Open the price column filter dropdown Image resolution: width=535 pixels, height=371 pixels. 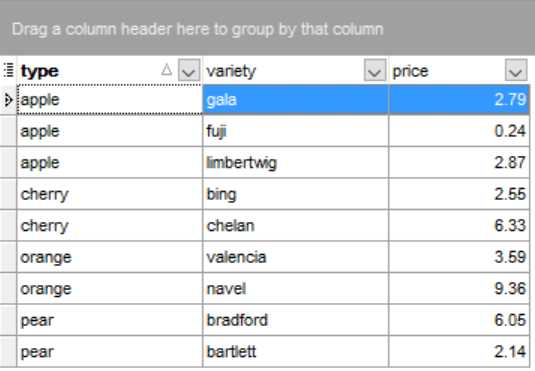[516, 70]
